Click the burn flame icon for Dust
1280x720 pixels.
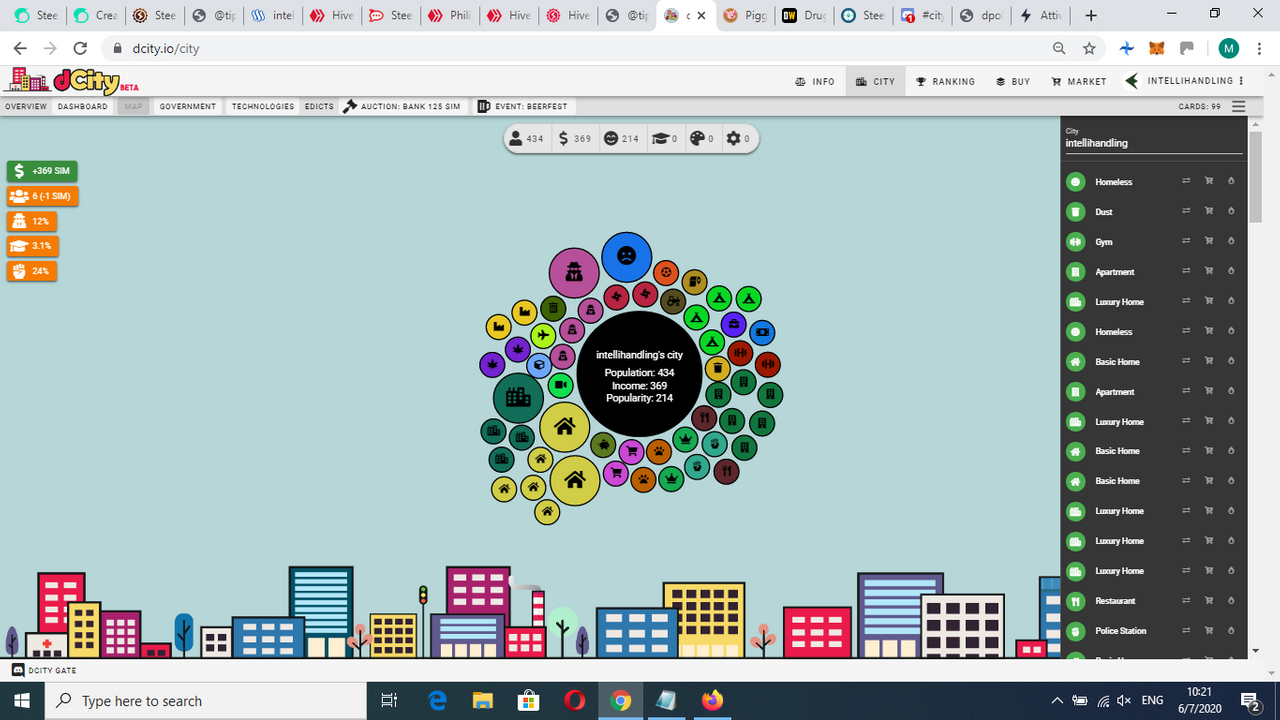1231,212
